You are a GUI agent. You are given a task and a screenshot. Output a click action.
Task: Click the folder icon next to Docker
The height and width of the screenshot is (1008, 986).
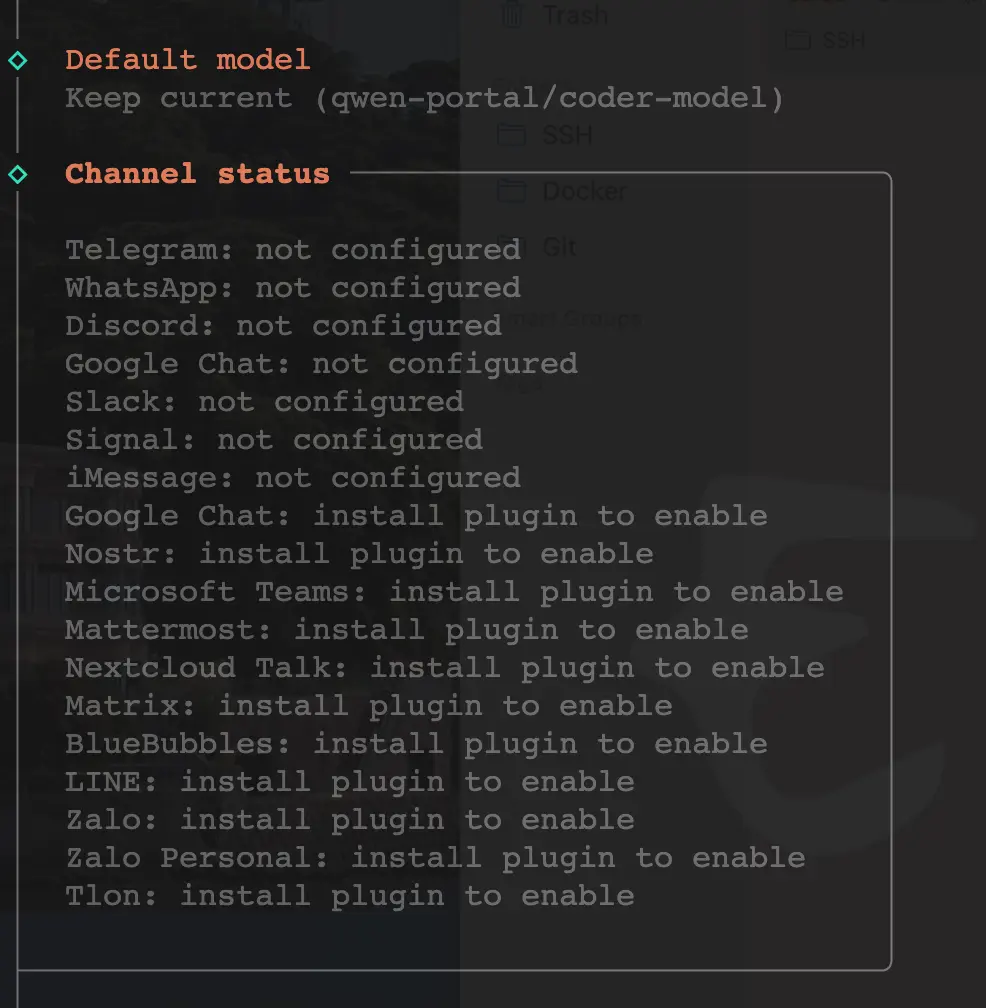[x=511, y=191]
